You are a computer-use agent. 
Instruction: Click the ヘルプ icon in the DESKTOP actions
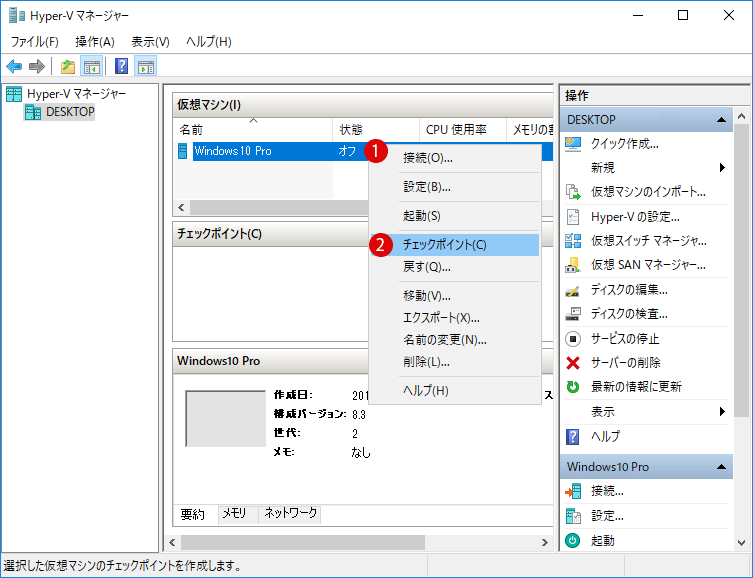573,436
